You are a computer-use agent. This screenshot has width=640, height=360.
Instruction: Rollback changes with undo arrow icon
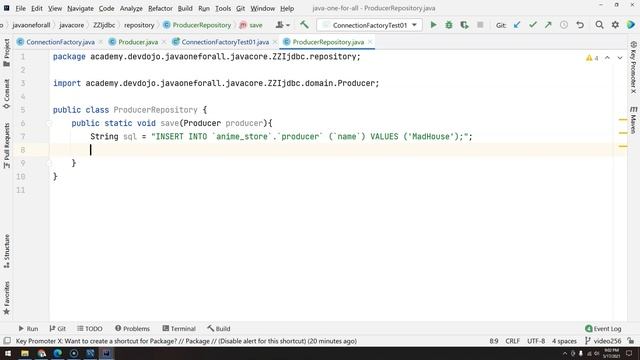tap(580, 25)
